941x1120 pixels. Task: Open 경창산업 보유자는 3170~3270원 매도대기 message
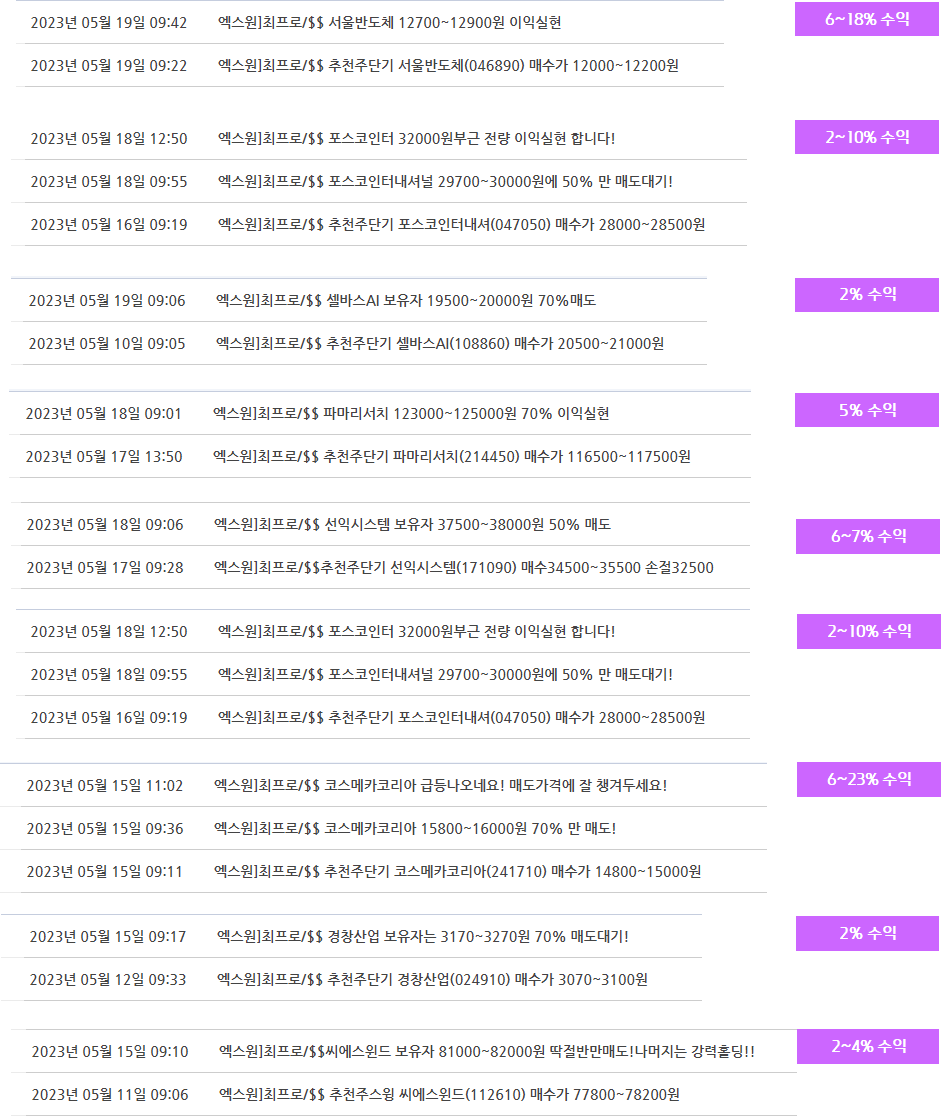tap(422, 936)
